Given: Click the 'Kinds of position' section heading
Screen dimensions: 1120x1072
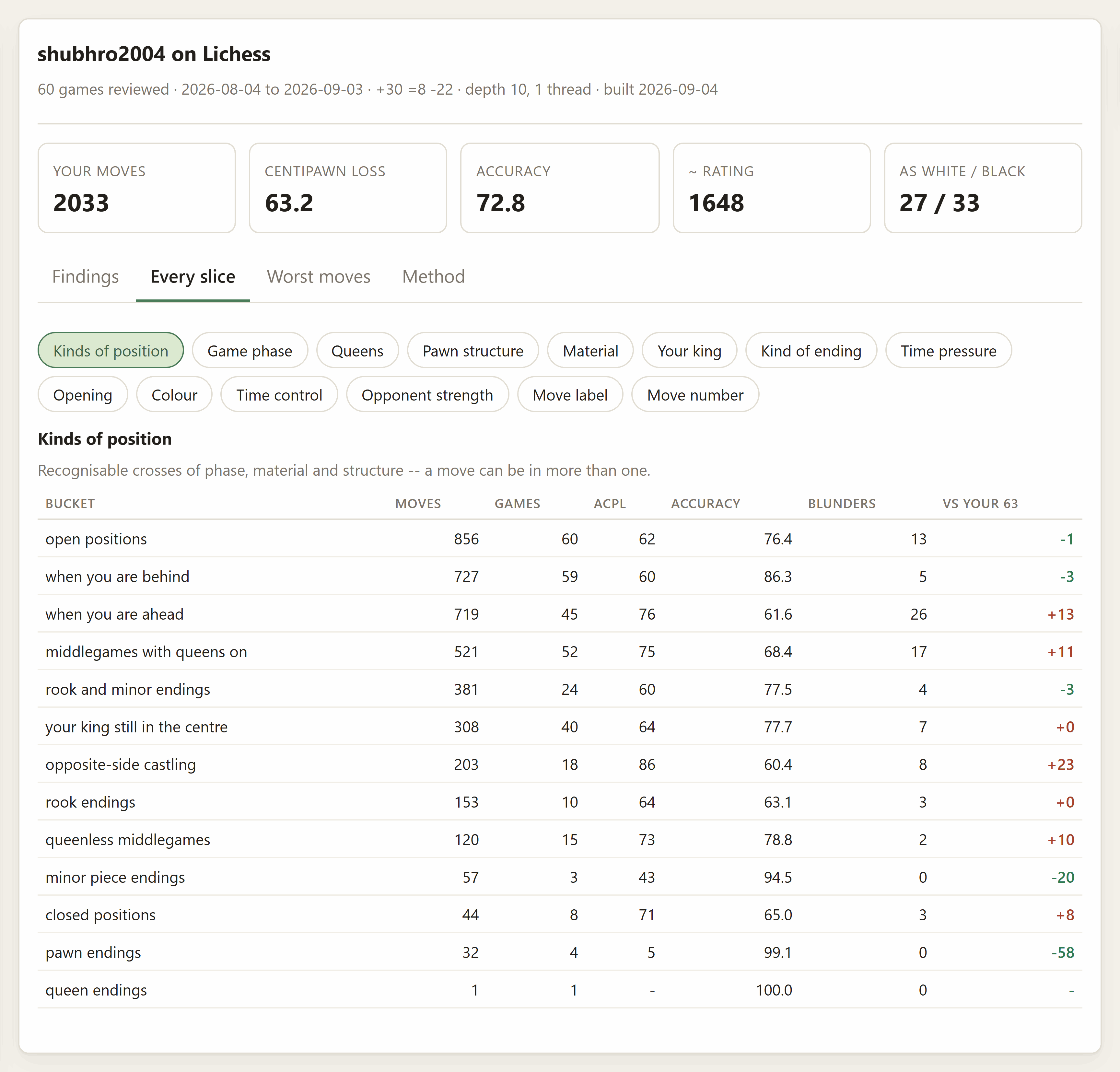Looking at the screenshot, I should [x=105, y=439].
